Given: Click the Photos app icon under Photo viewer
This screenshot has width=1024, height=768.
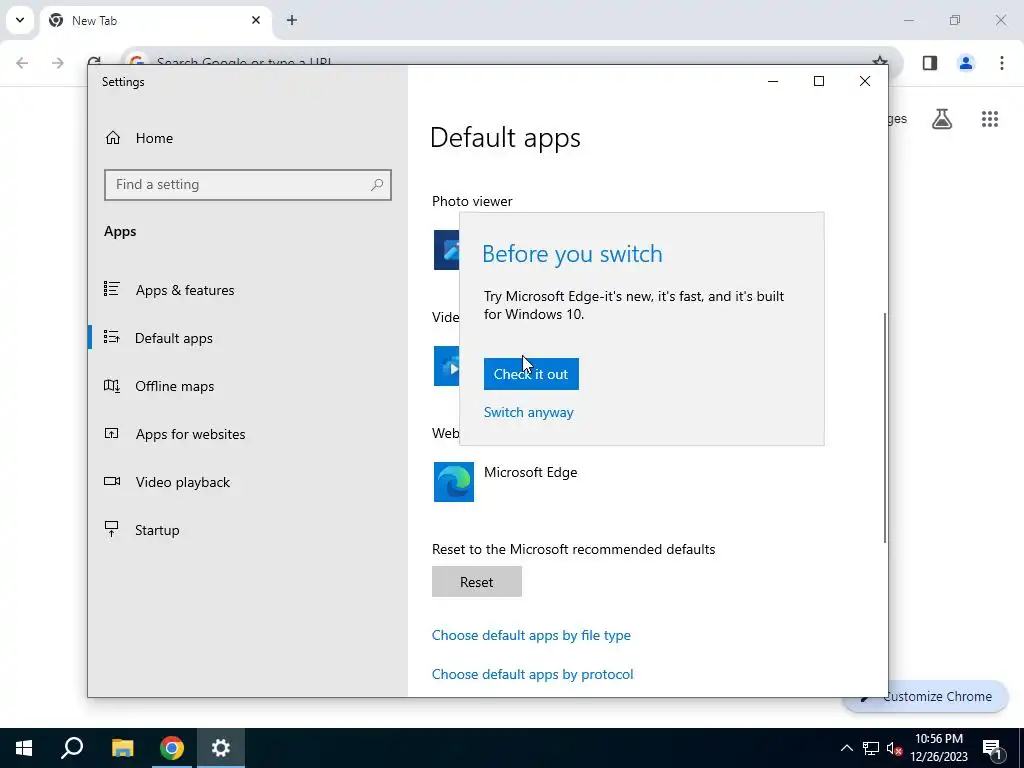Looking at the screenshot, I should [x=447, y=249].
